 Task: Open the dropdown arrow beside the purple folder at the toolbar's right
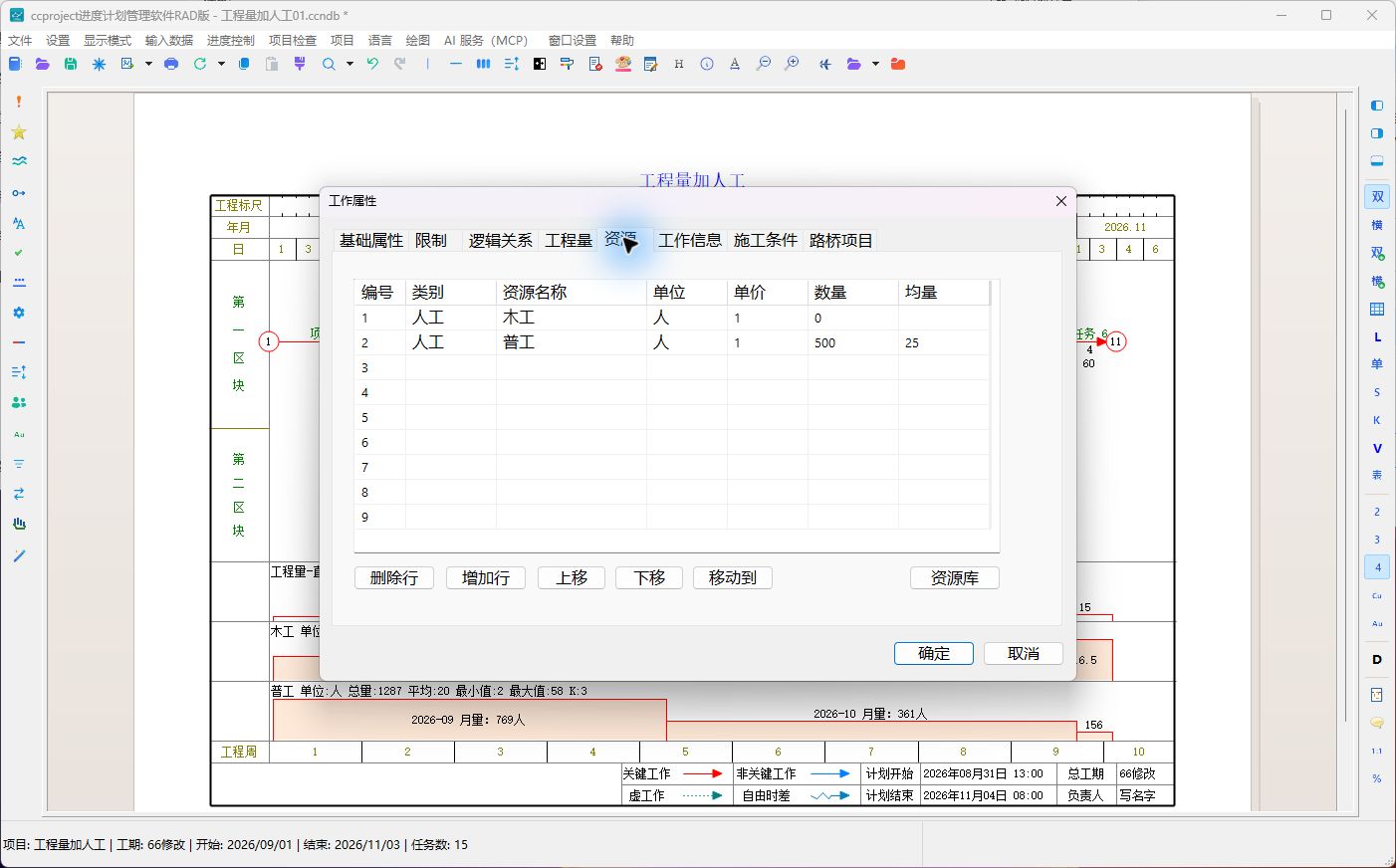[x=875, y=64]
